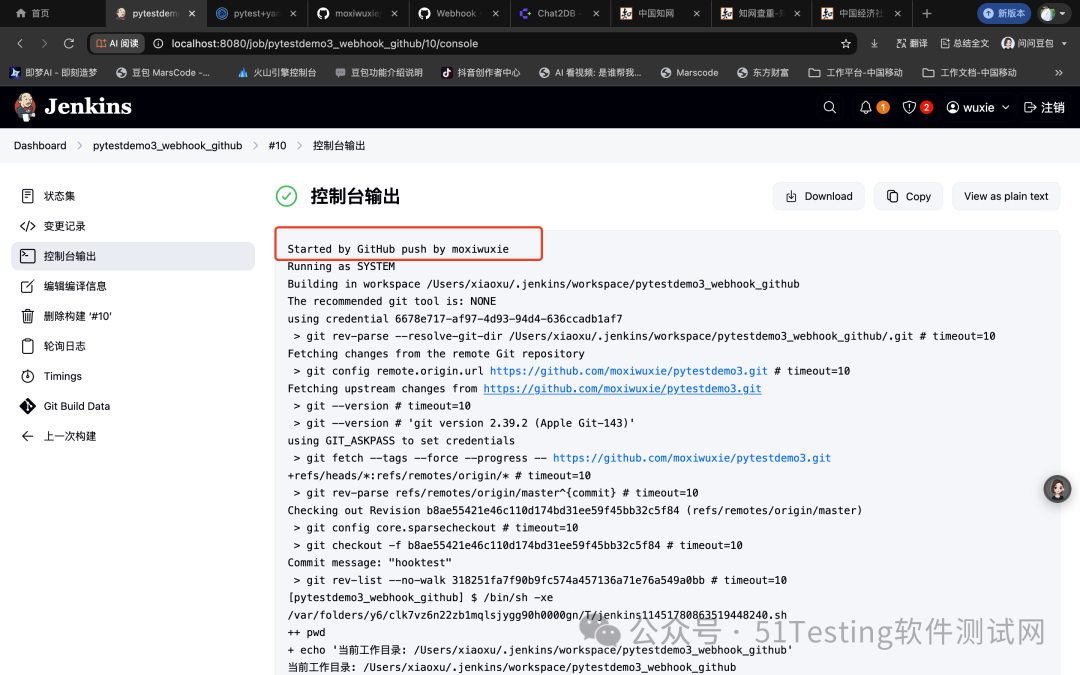1080x675 pixels.
Task: Open pytestdemo3_webhook_github breadcrumb
Action: [x=167, y=145]
